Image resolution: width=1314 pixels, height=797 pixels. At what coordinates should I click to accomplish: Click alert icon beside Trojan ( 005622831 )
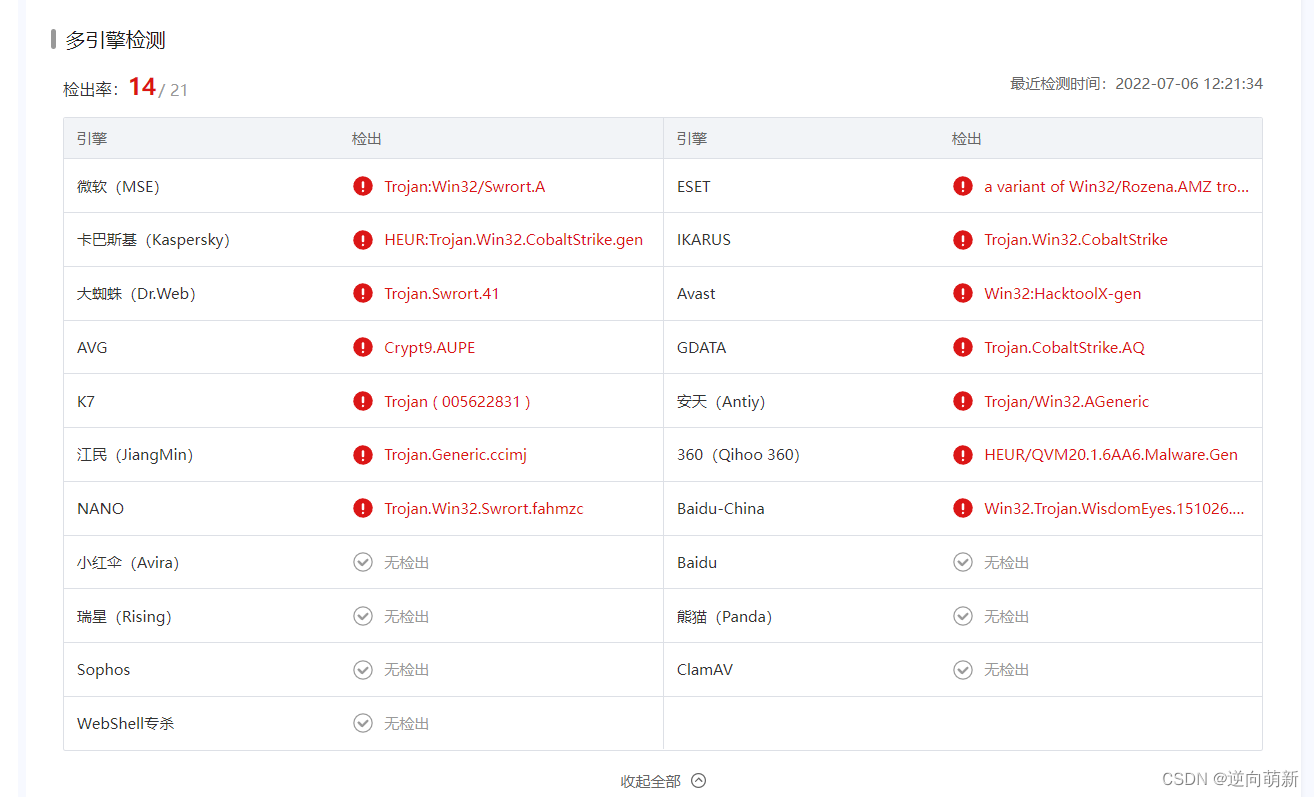click(x=363, y=401)
